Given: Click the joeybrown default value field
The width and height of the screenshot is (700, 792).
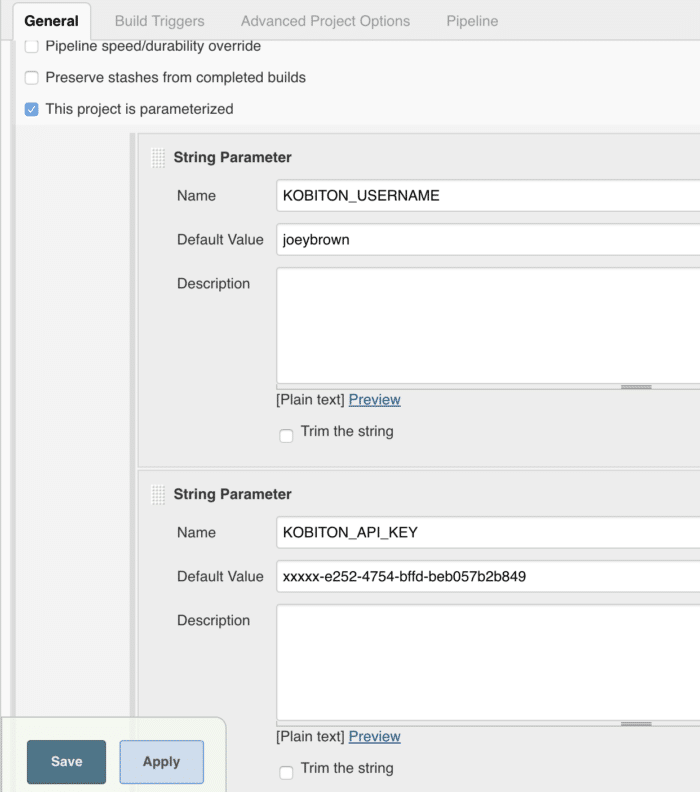Looking at the screenshot, I should pyautogui.click(x=488, y=239).
